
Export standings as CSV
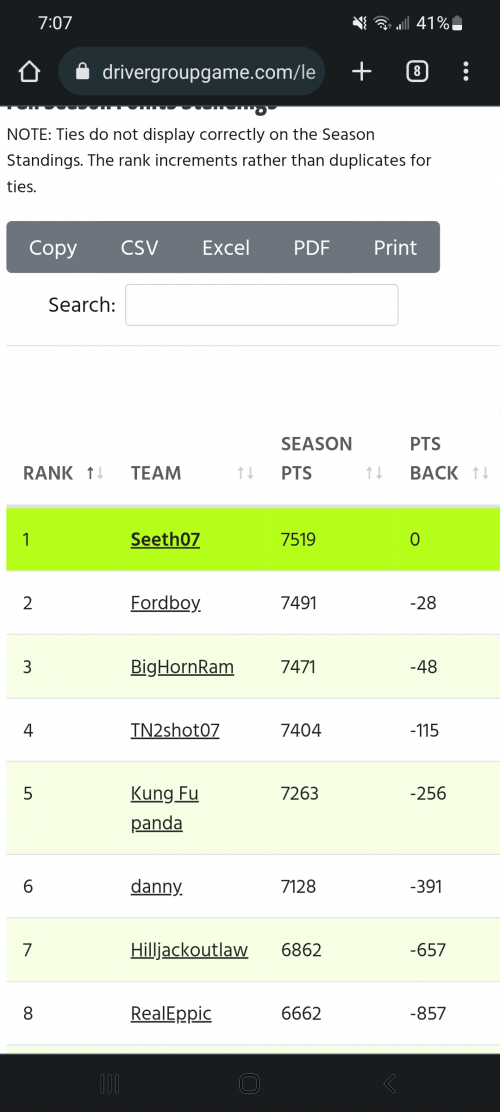tap(140, 248)
